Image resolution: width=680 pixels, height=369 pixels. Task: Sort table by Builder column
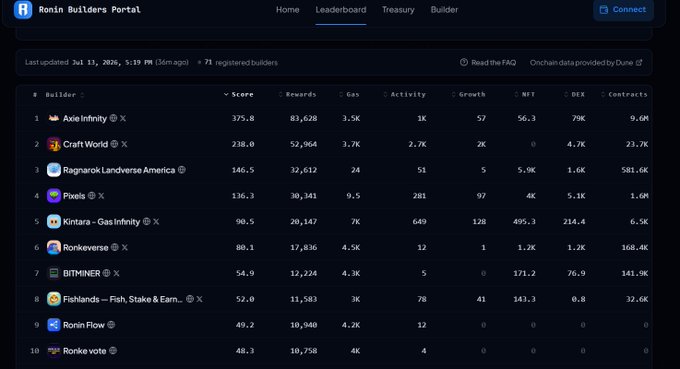[65, 95]
